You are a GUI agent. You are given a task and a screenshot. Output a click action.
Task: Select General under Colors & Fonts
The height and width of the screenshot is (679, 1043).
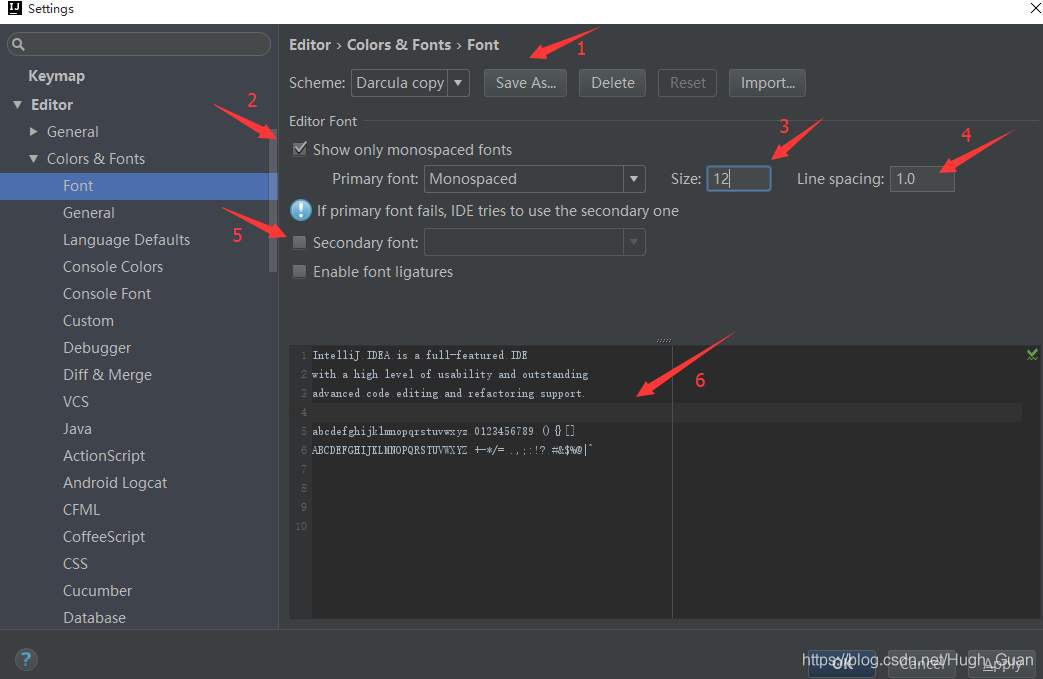click(88, 213)
